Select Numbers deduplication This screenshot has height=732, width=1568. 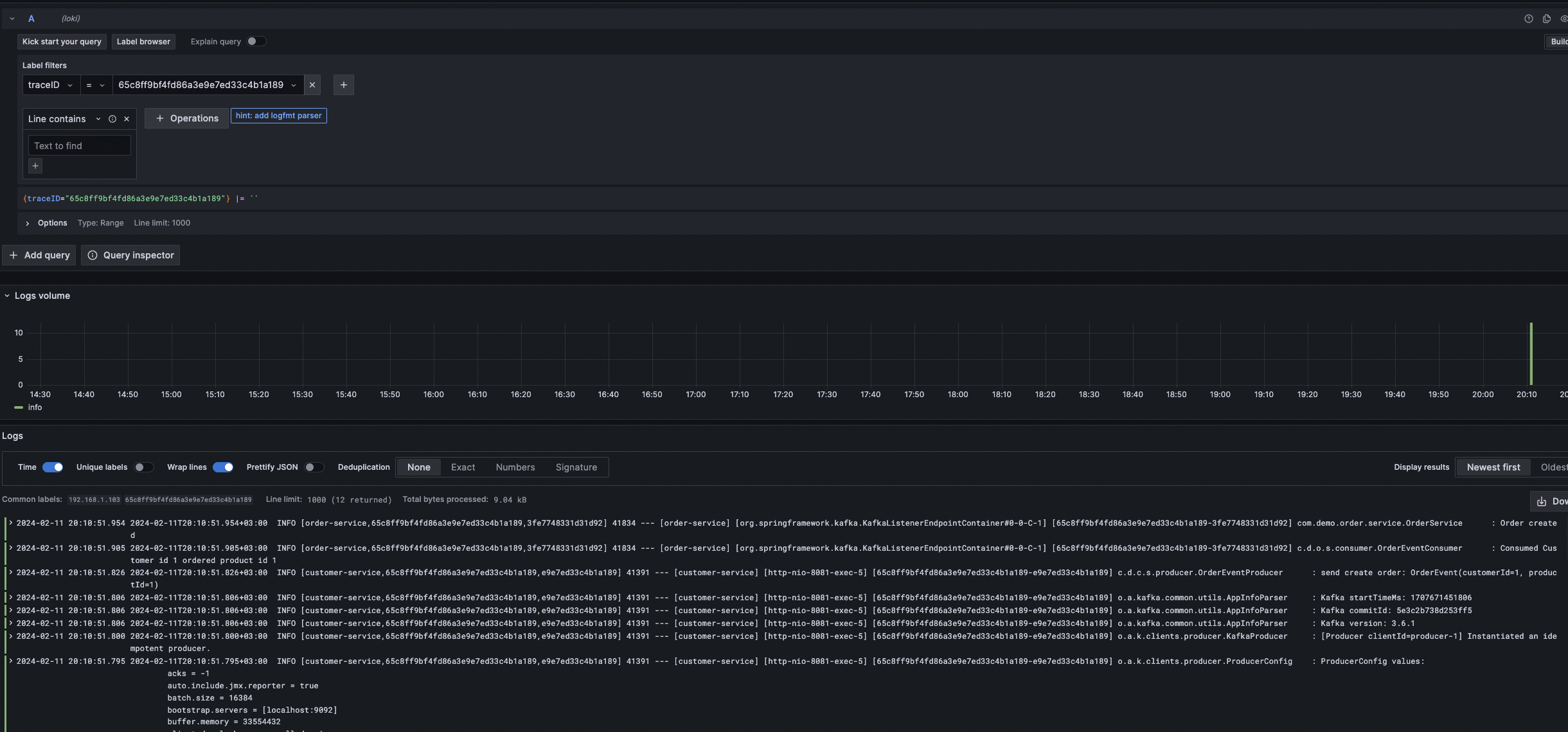515,467
